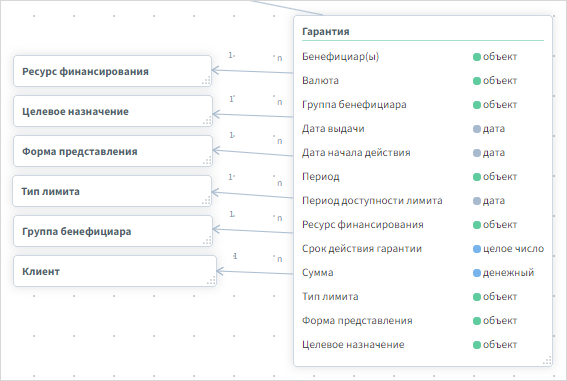Click resize grip of Тип лимита box
This screenshot has width=567, height=381.
click(x=206, y=201)
